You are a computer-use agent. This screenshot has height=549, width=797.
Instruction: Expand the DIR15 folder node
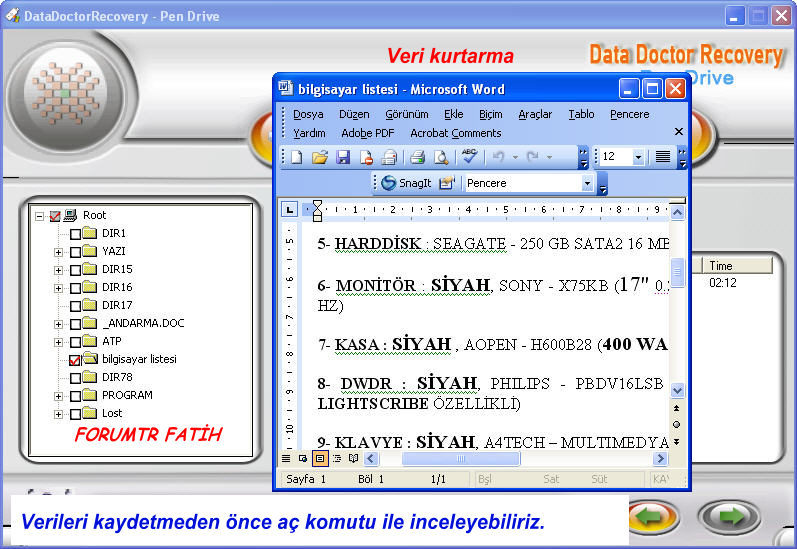58,270
